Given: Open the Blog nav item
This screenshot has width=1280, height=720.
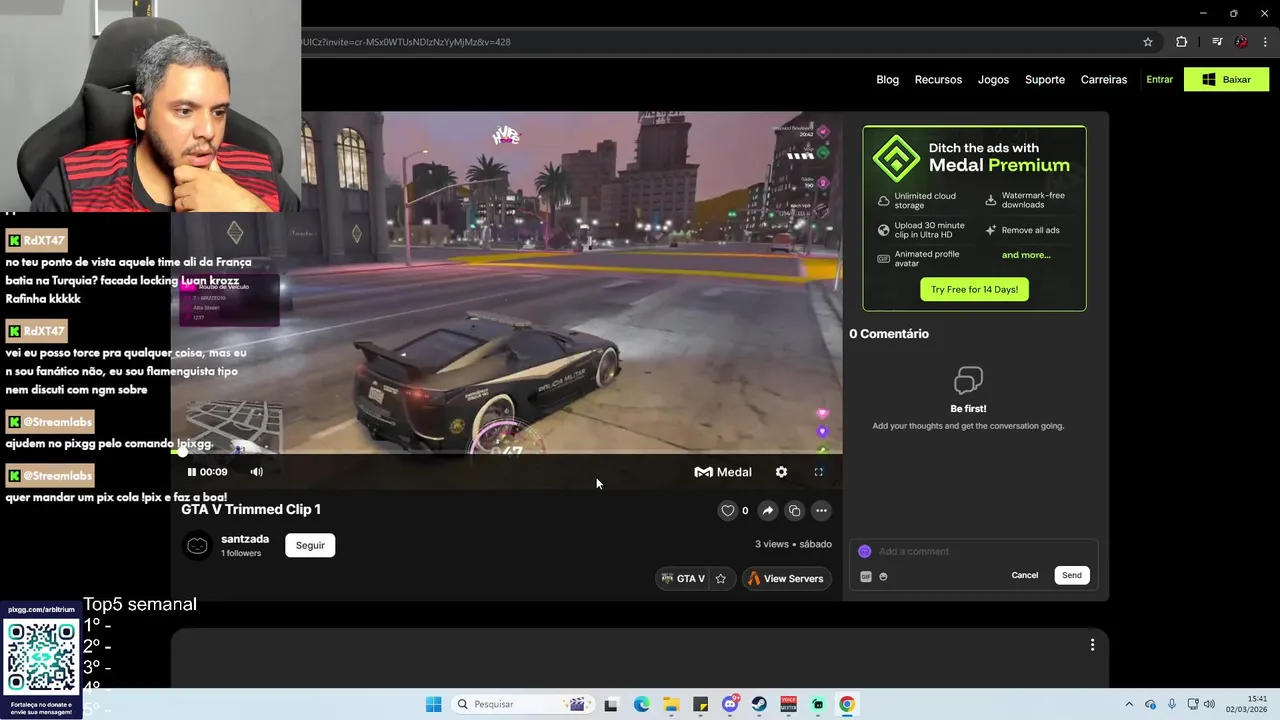Looking at the screenshot, I should (888, 80).
